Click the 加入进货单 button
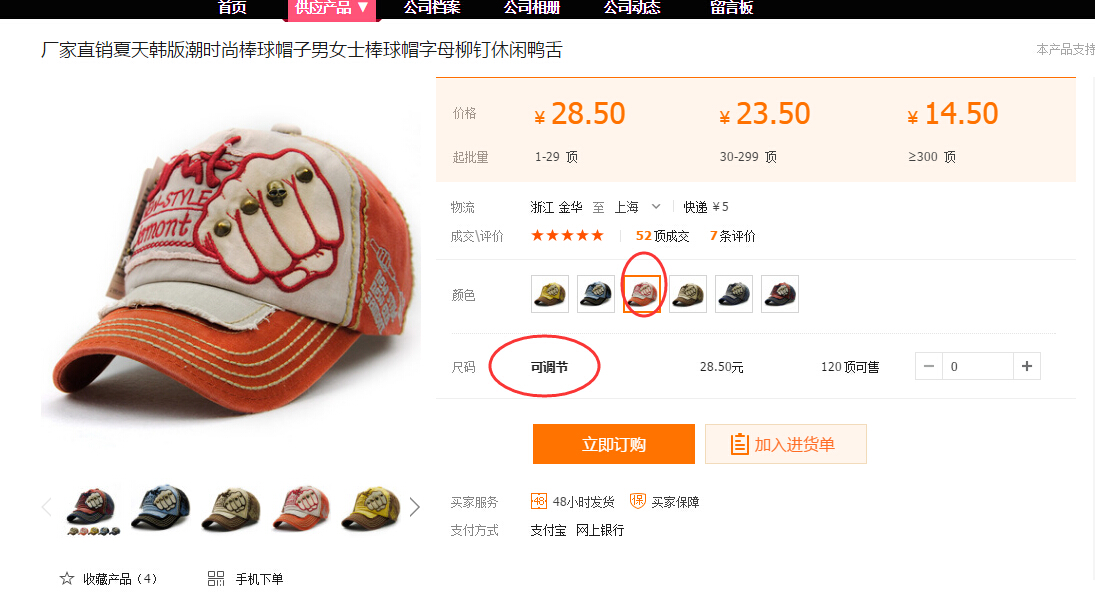Viewport: 1095px width, 596px height. pyautogui.click(x=786, y=444)
